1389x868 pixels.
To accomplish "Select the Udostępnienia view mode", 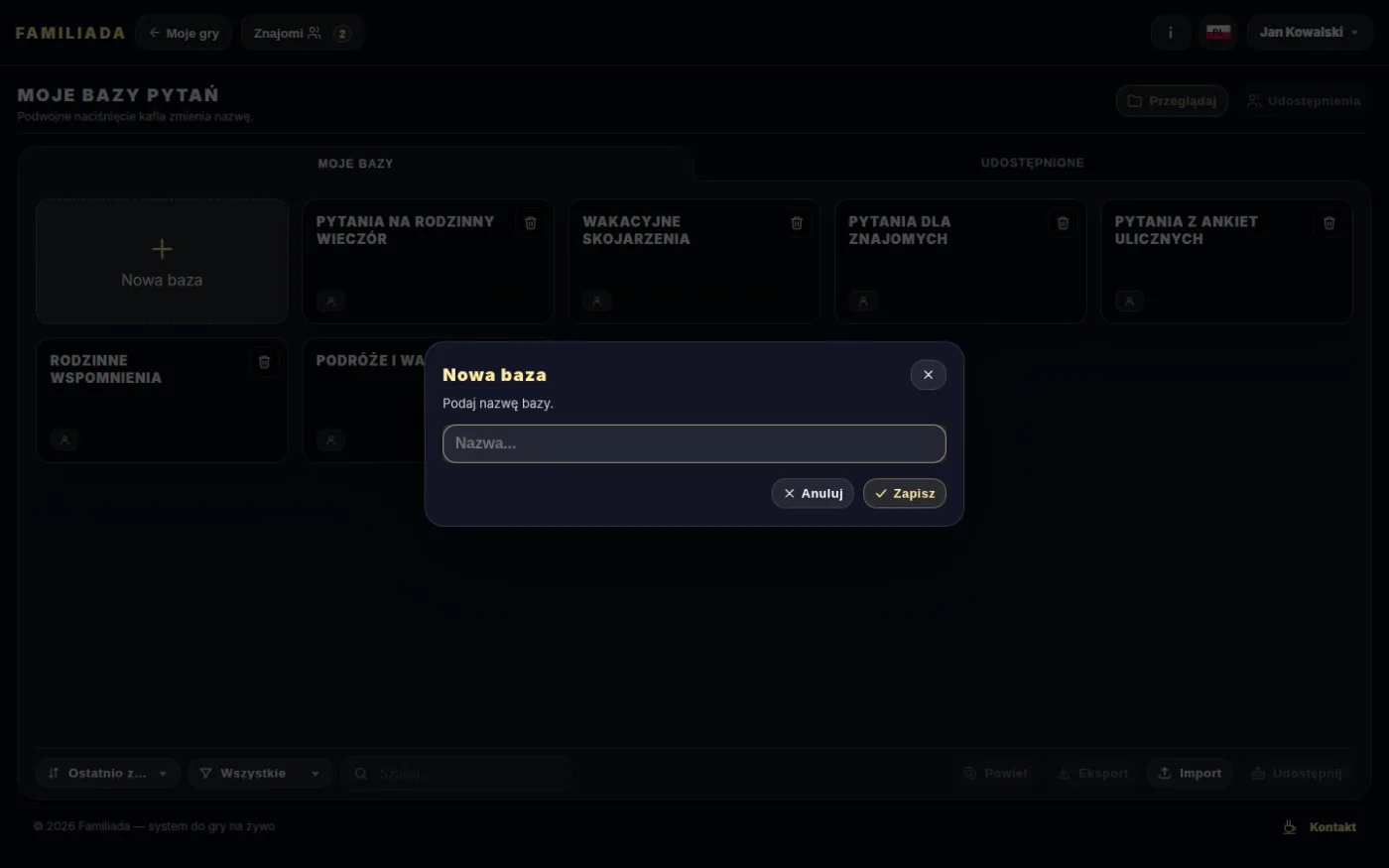I will tap(1304, 101).
